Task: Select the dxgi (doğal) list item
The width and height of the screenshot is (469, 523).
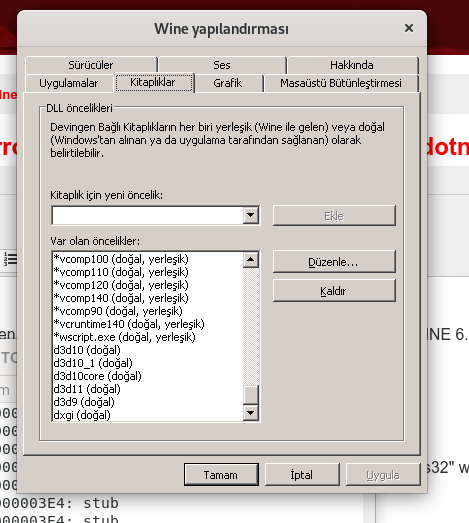Action: pyautogui.click(x=82, y=415)
